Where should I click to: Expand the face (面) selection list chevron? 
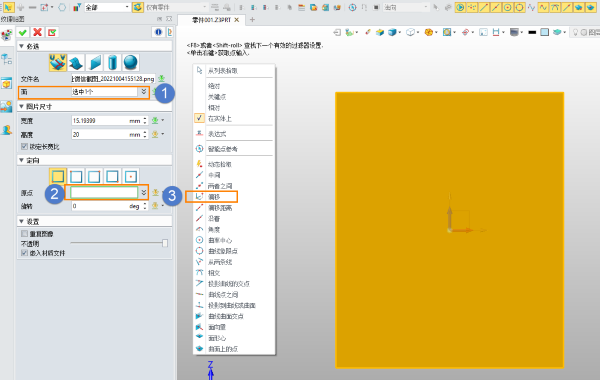click(x=143, y=92)
